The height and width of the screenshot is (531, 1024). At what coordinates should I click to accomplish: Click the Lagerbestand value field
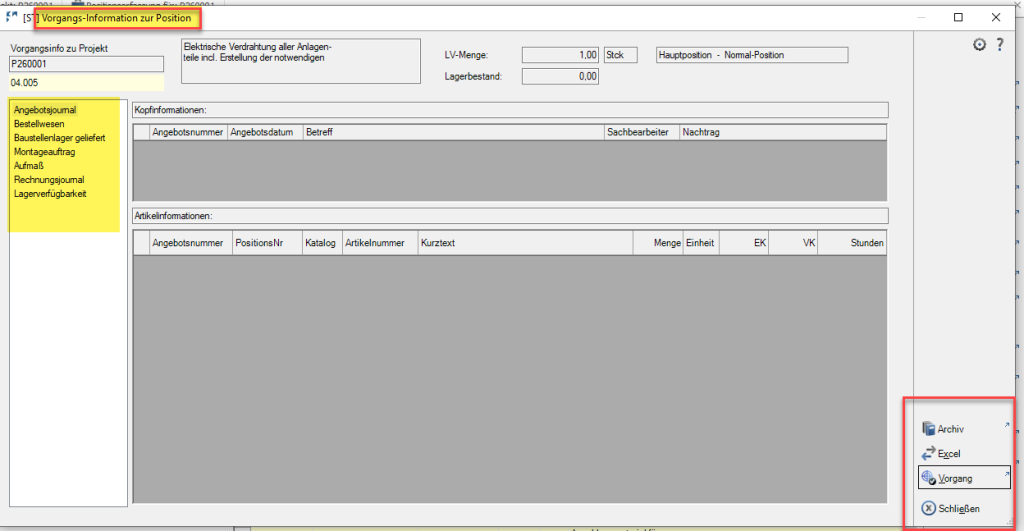pyautogui.click(x=560, y=76)
